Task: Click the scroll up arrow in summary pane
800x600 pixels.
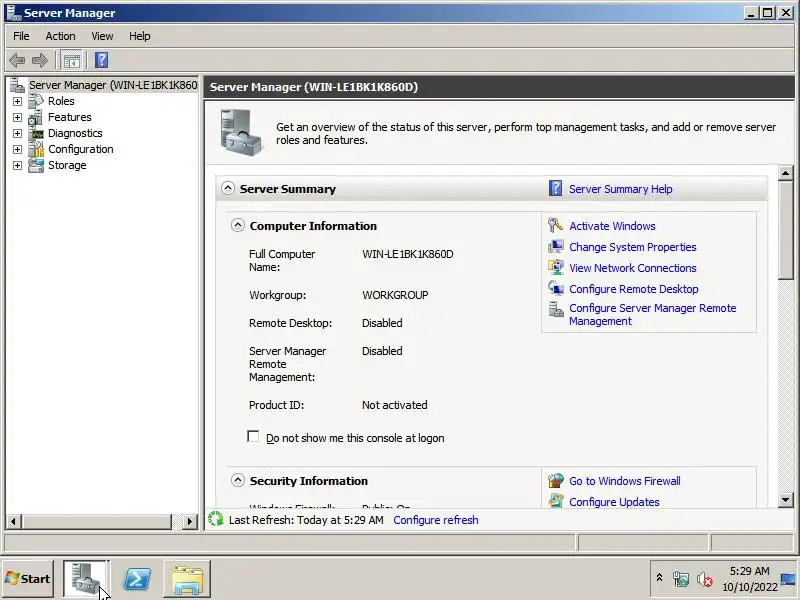Action: point(786,173)
